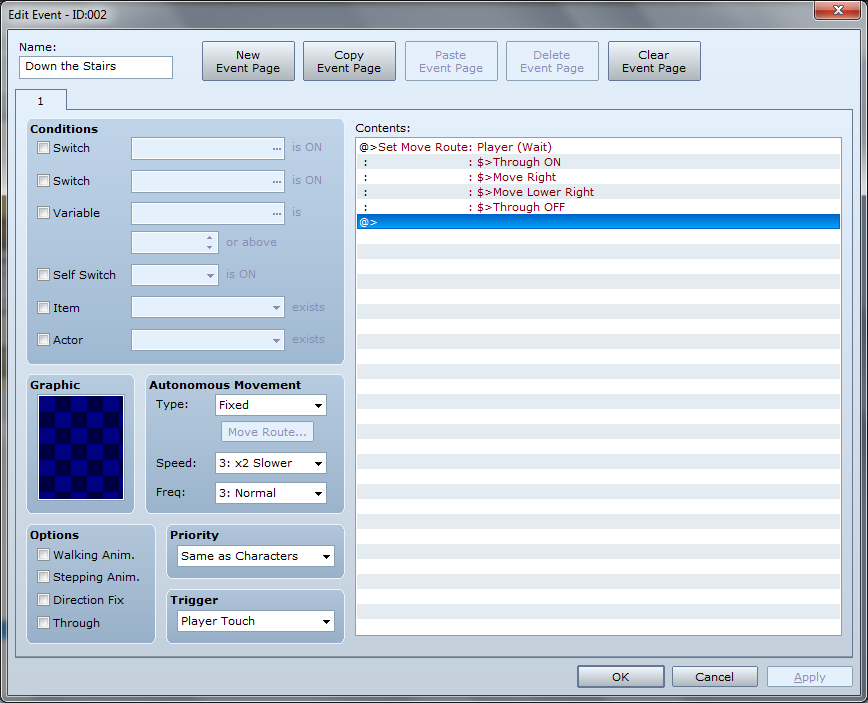Enable the Walking Anim. option
This screenshot has width=868, height=703.
43,554
